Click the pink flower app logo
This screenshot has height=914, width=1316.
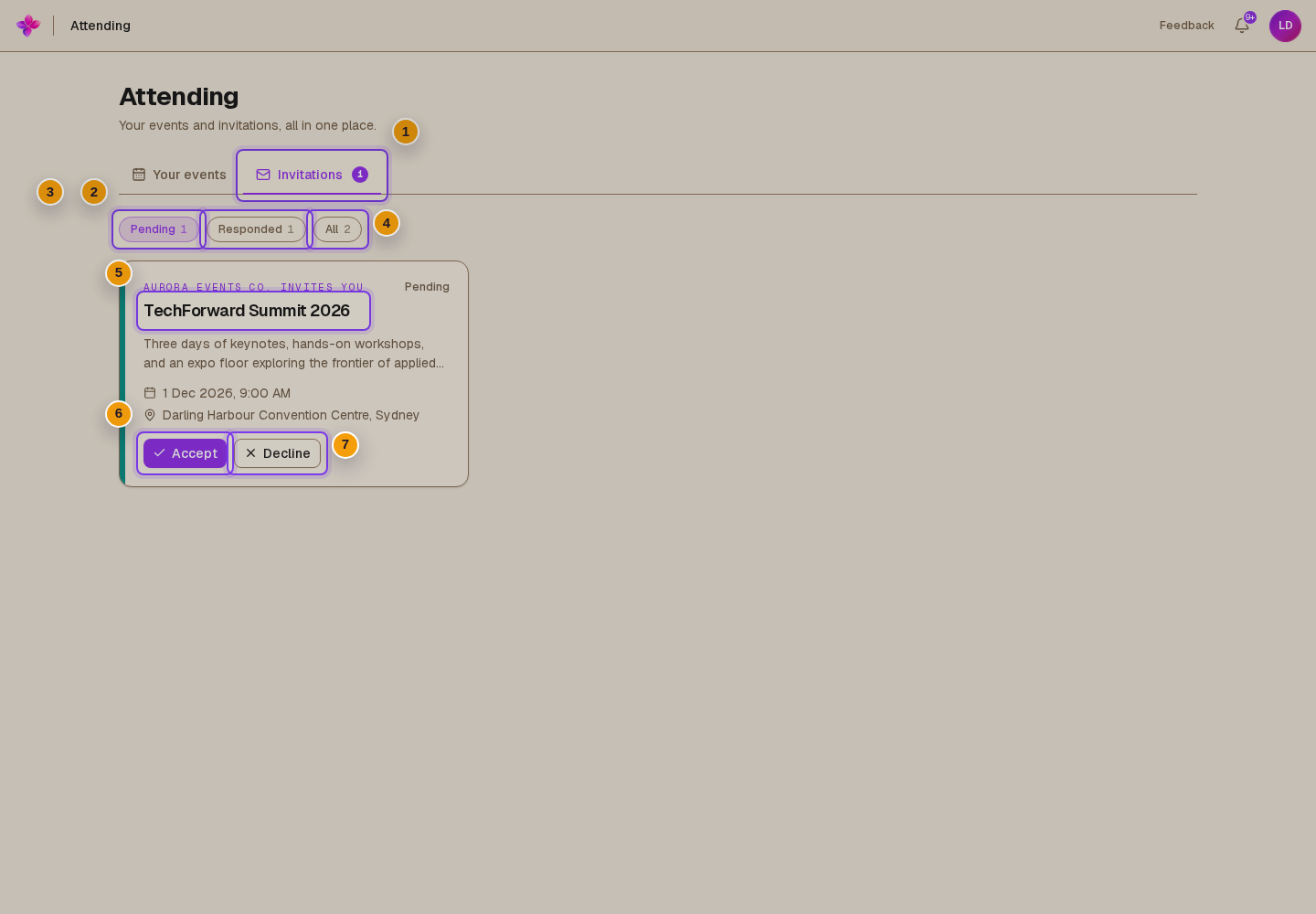(x=28, y=26)
